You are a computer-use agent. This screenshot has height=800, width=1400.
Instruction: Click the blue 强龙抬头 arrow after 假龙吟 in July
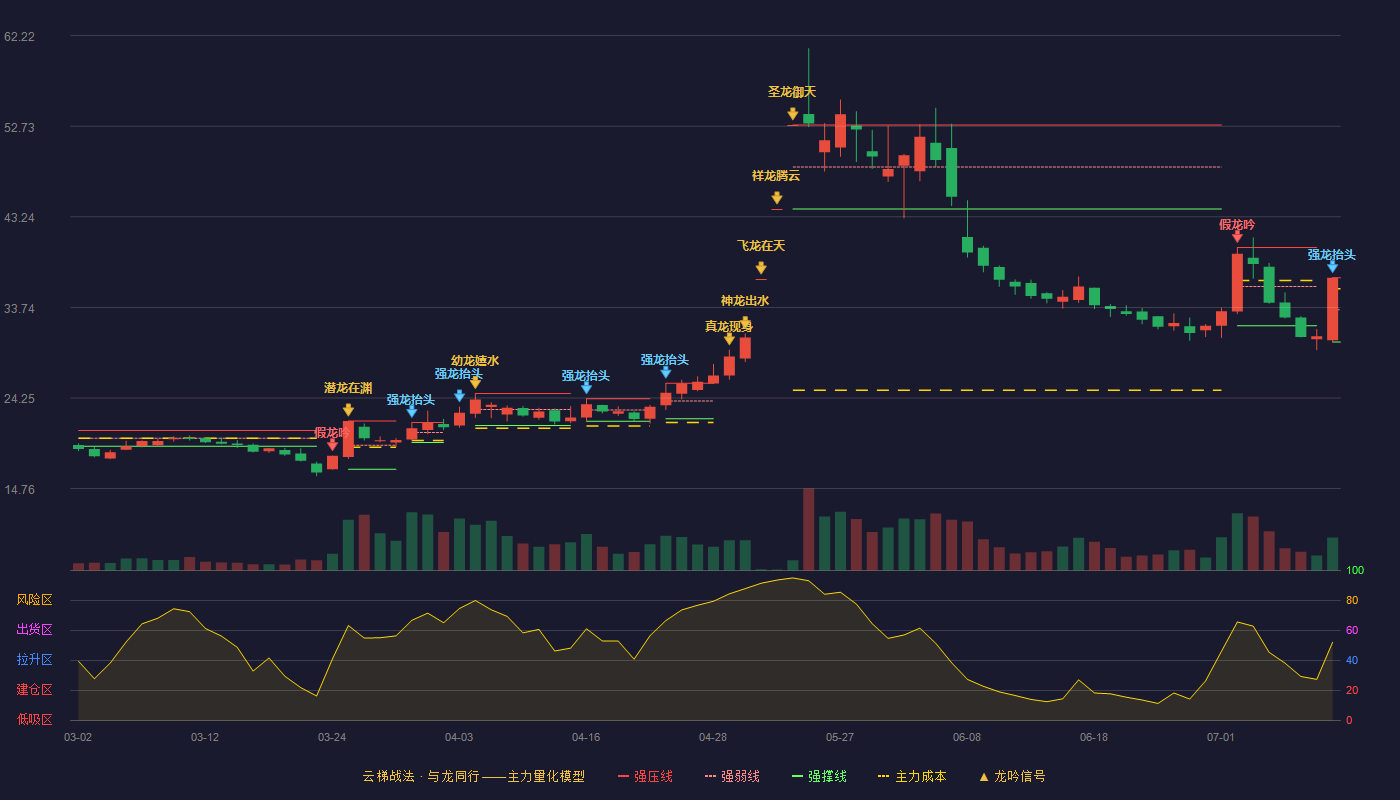point(1332,266)
